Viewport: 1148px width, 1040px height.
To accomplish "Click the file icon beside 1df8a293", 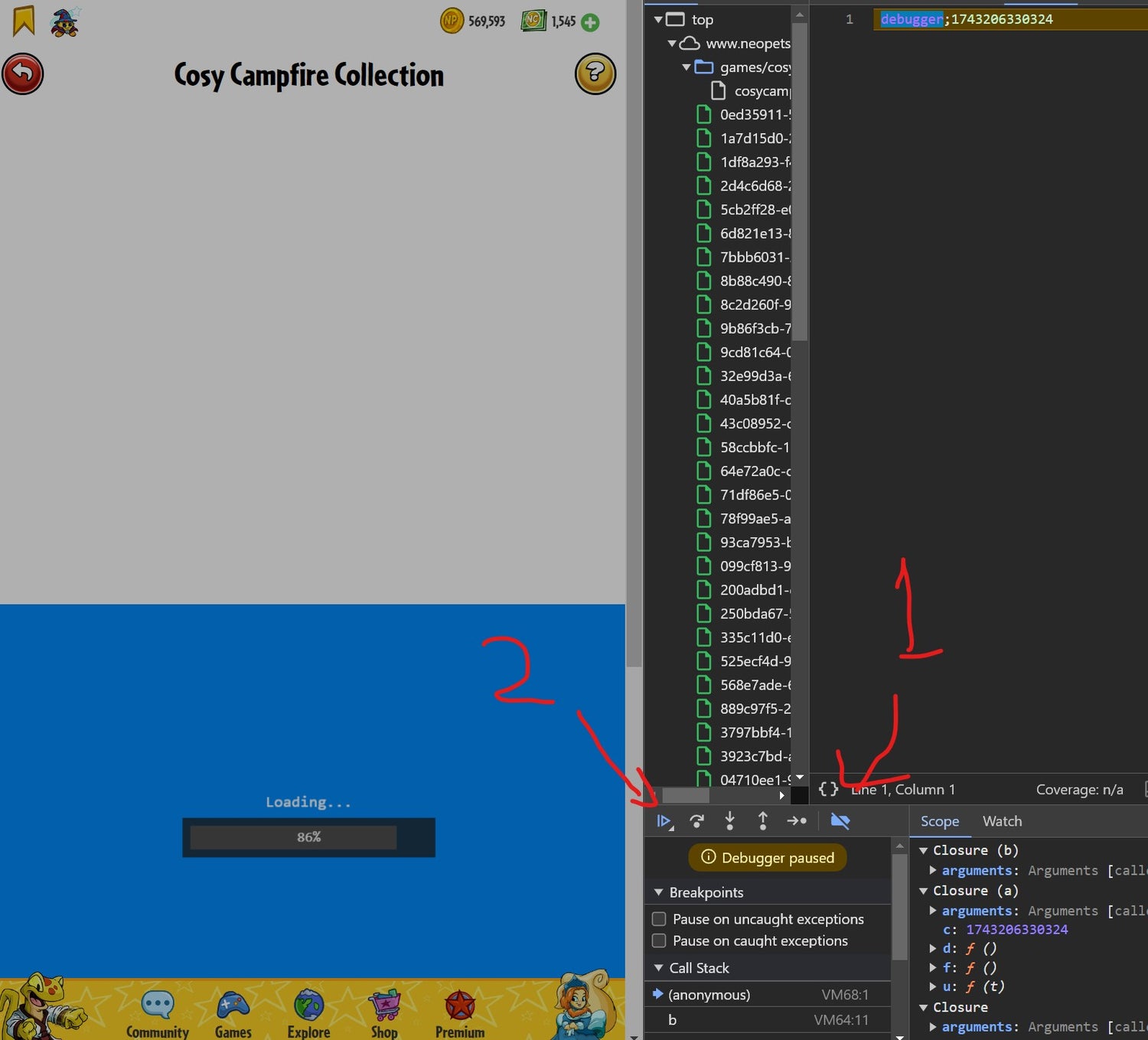I will [704, 162].
